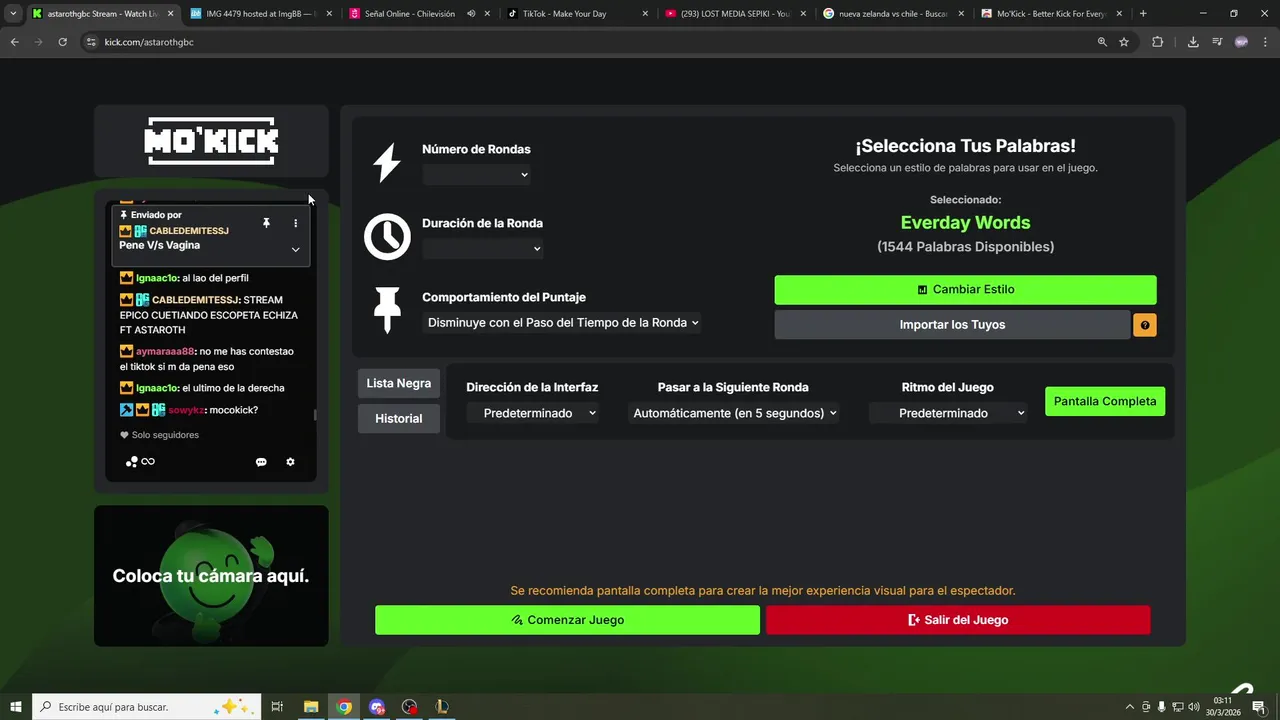Open notification center on taskbar
The image size is (1280, 720).
1259,707
